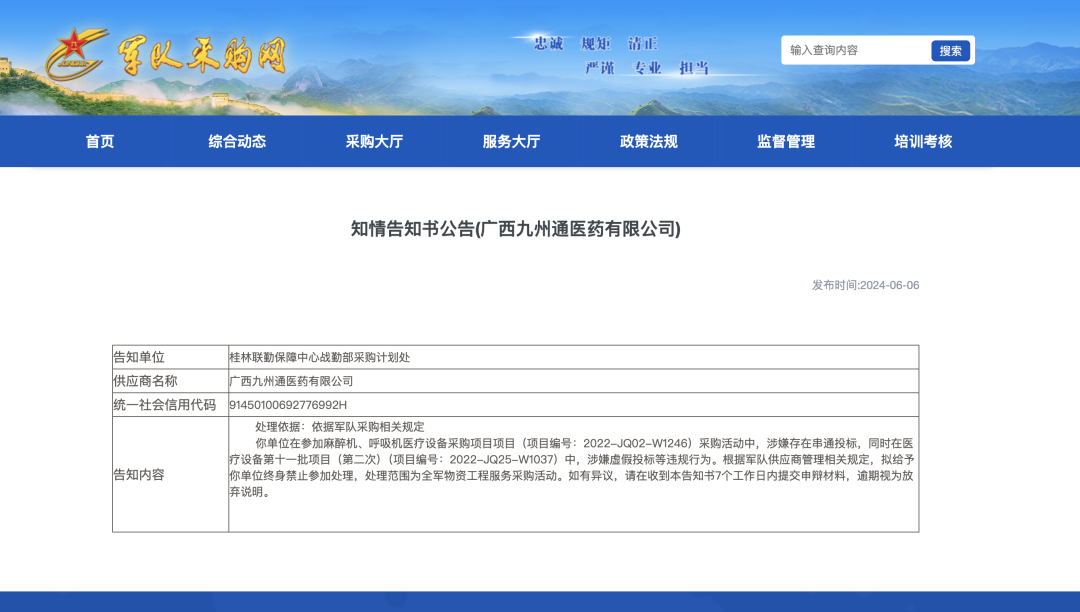1080x612 pixels.
Task: Click supplier name 广西九州通医药有限公司 in table
Action: (x=291, y=381)
